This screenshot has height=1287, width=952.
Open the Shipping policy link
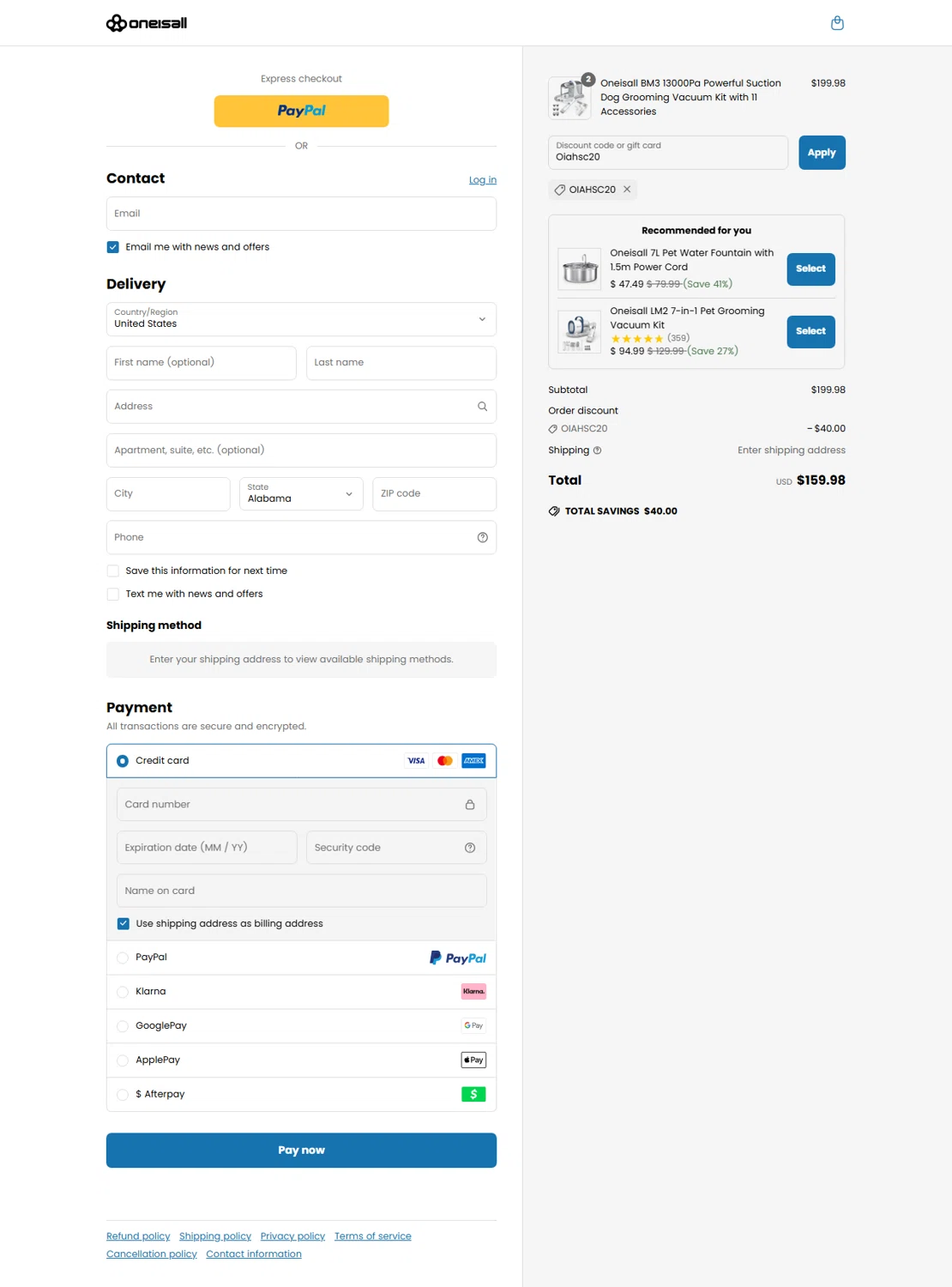coord(215,1236)
